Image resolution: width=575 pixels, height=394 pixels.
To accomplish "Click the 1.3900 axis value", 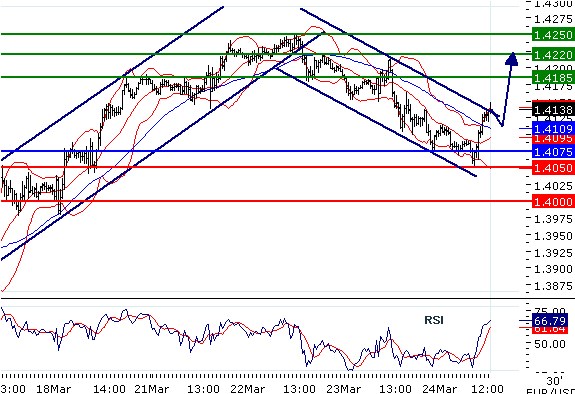I will [x=553, y=269].
